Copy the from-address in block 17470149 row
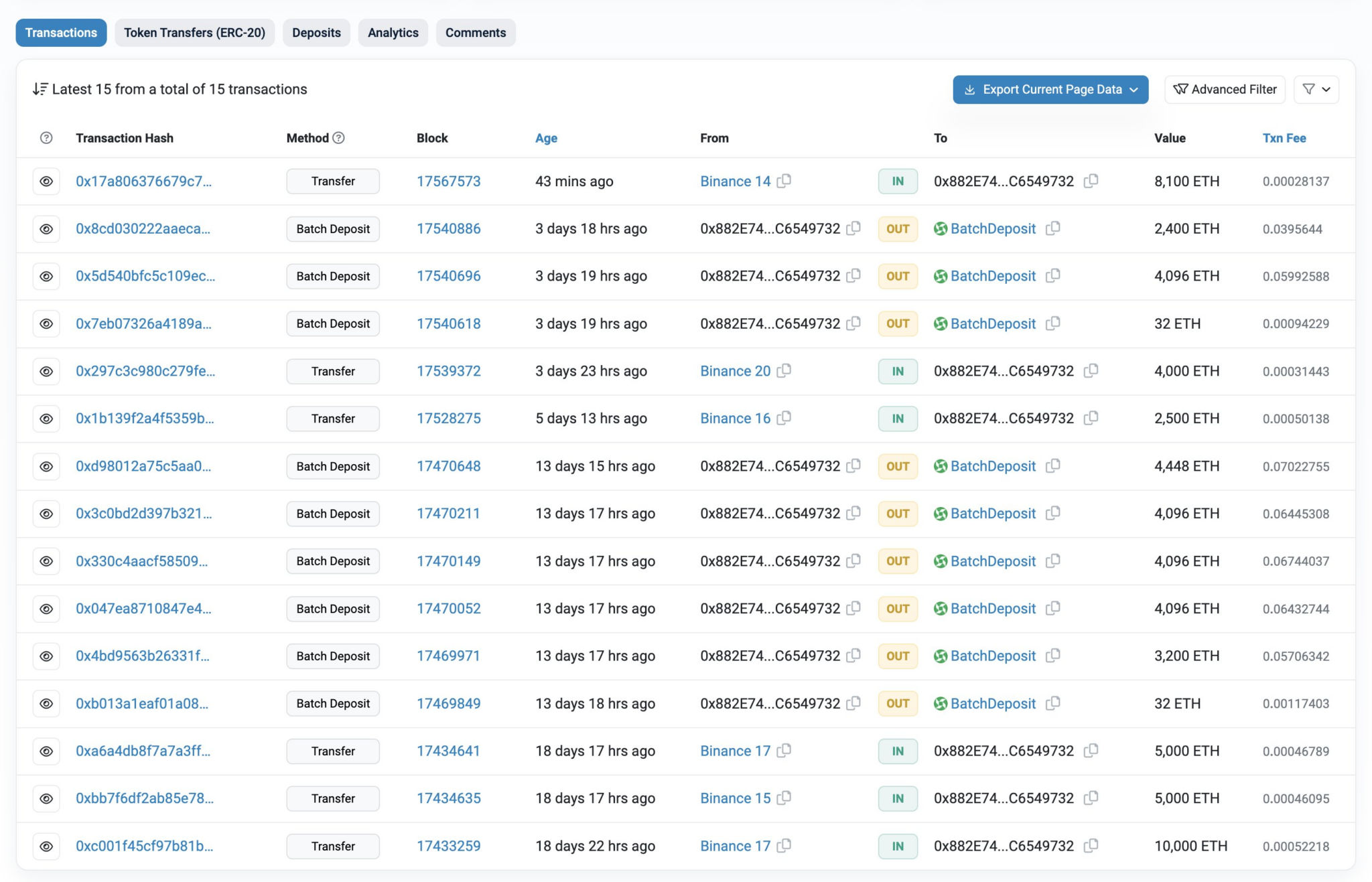 [x=853, y=561]
